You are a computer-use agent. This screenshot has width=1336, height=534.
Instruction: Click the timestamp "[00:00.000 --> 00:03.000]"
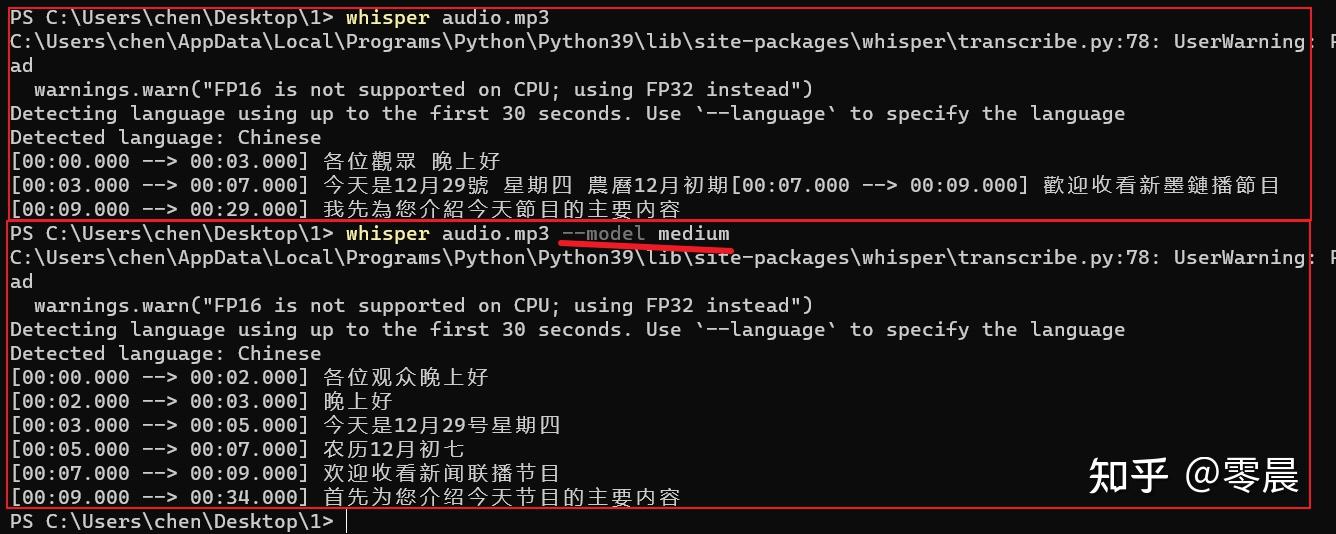pos(159,161)
